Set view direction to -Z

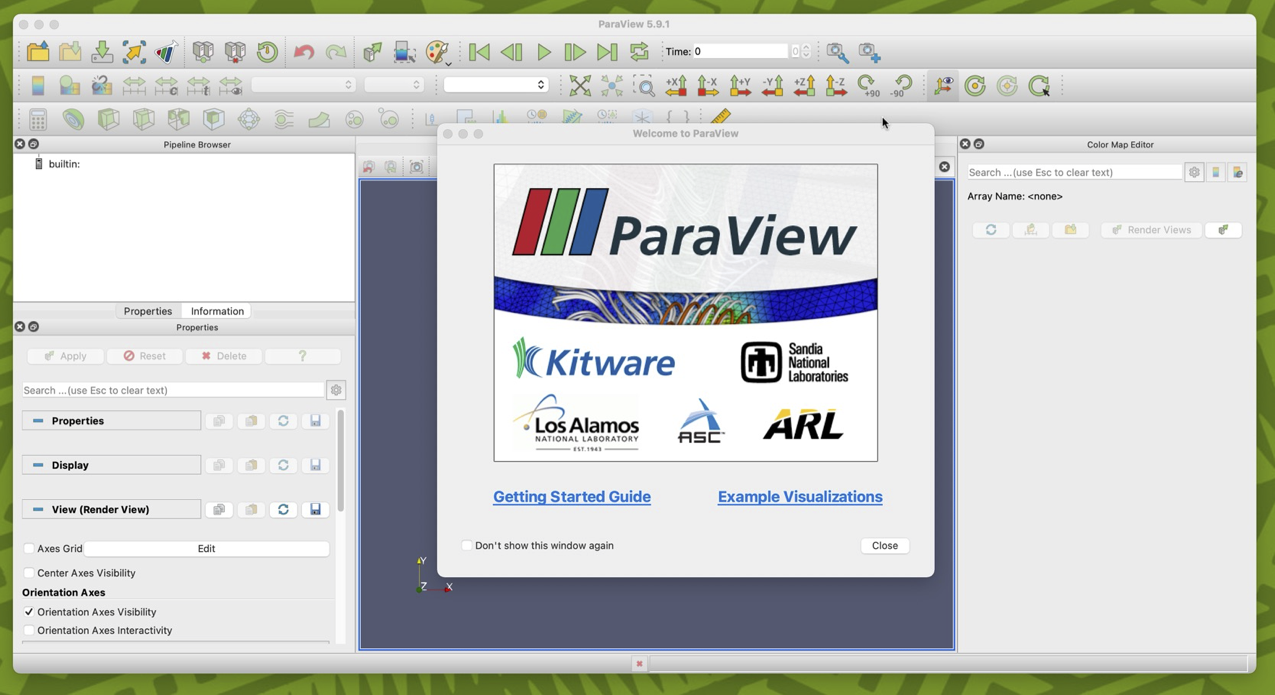[x=836, y=85]
